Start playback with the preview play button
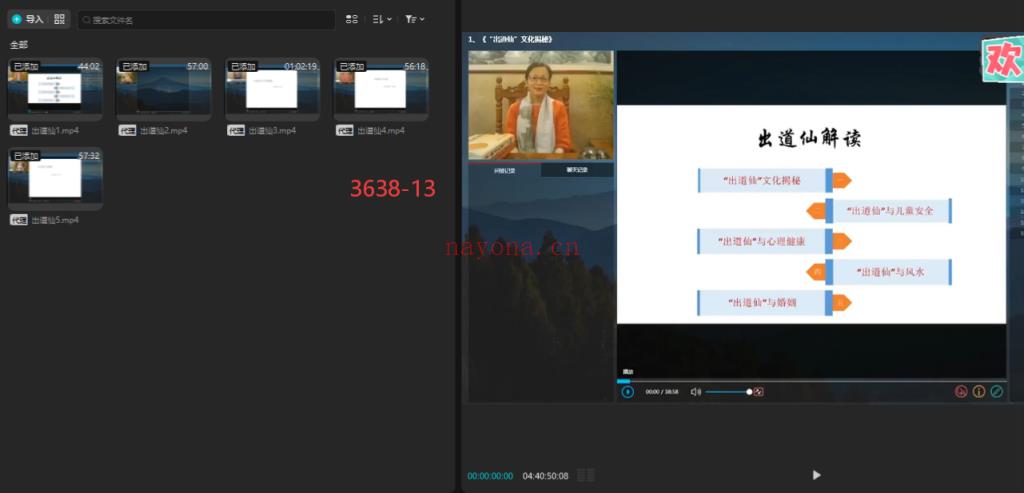 816,475
